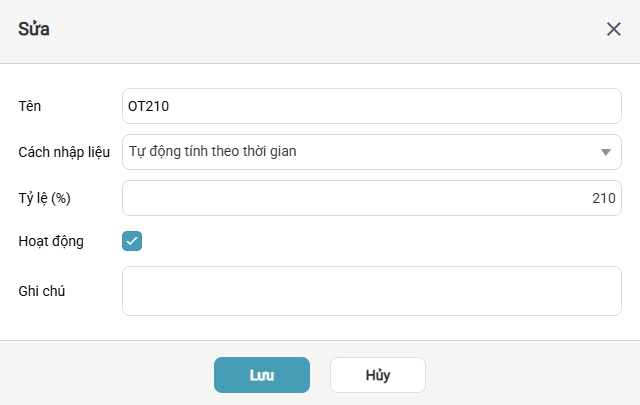Click the Tên input field

(372, 105)
